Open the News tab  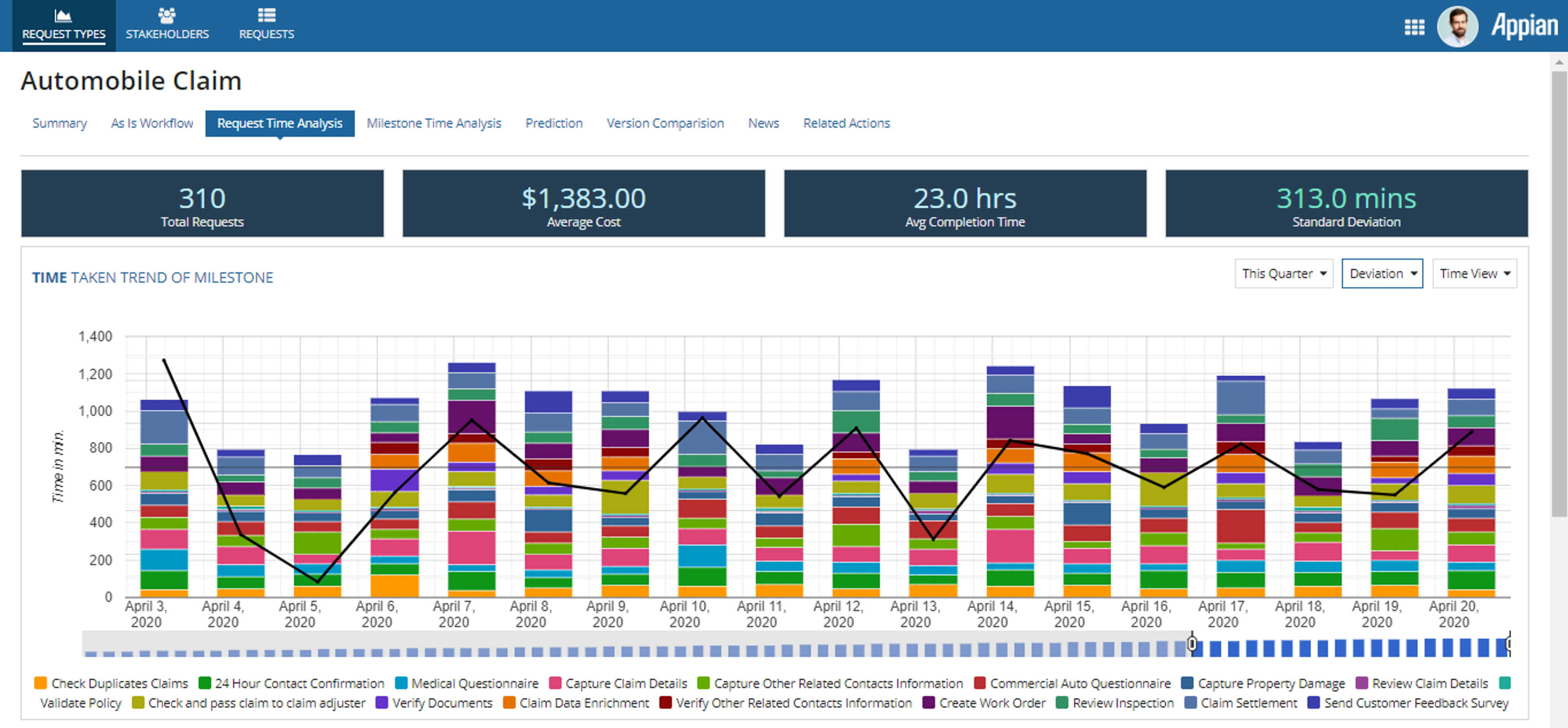pos(763,123)
